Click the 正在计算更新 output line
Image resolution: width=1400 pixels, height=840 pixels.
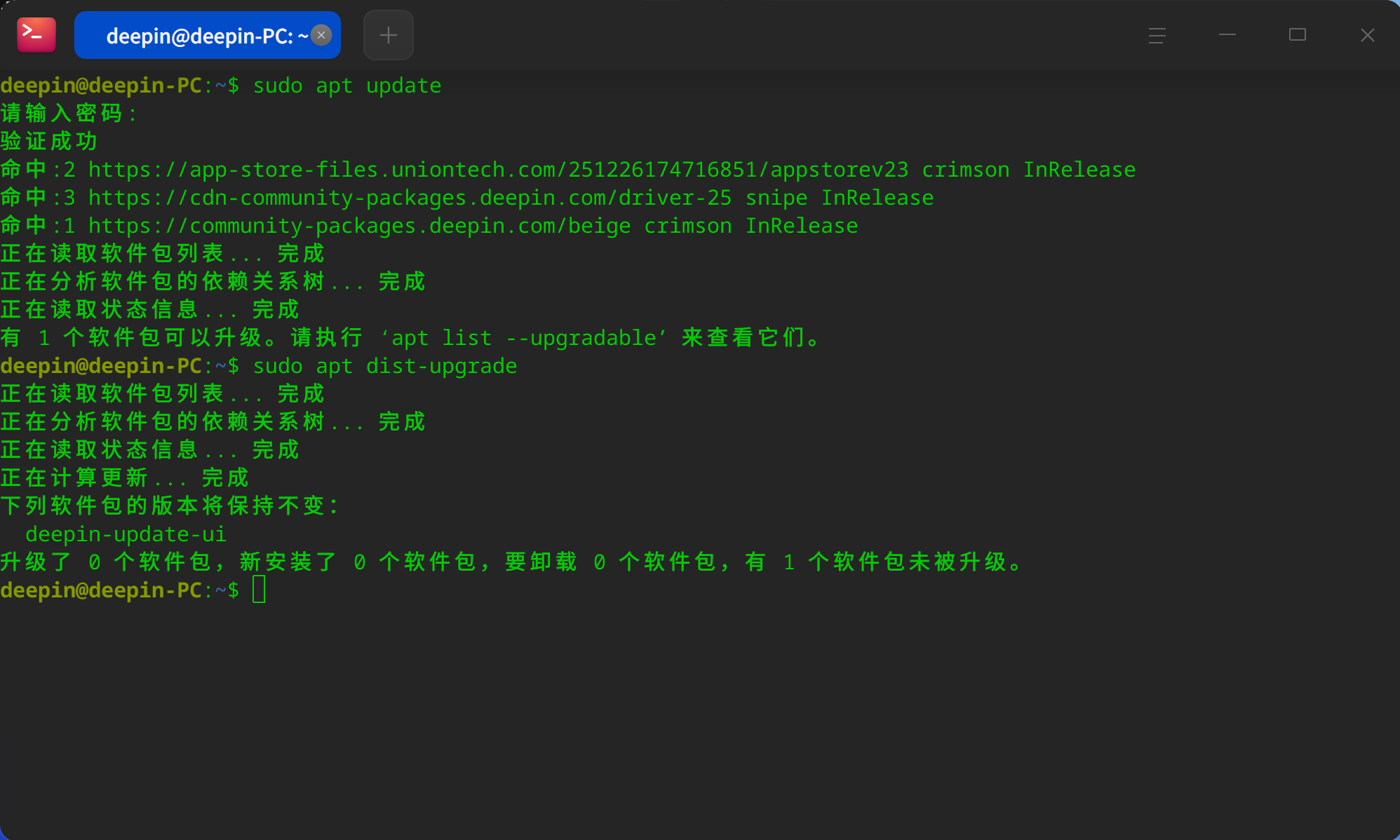point(125,478)
